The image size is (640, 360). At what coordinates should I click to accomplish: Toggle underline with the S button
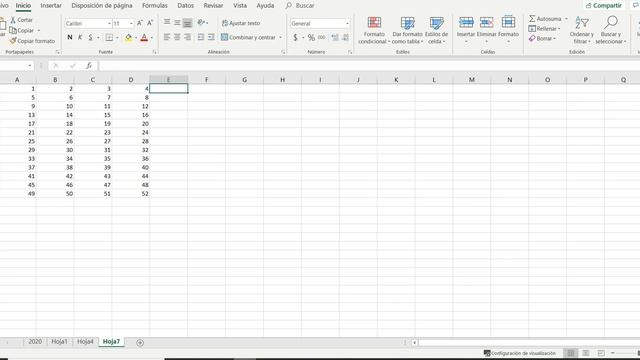click(x=90, y=38)
